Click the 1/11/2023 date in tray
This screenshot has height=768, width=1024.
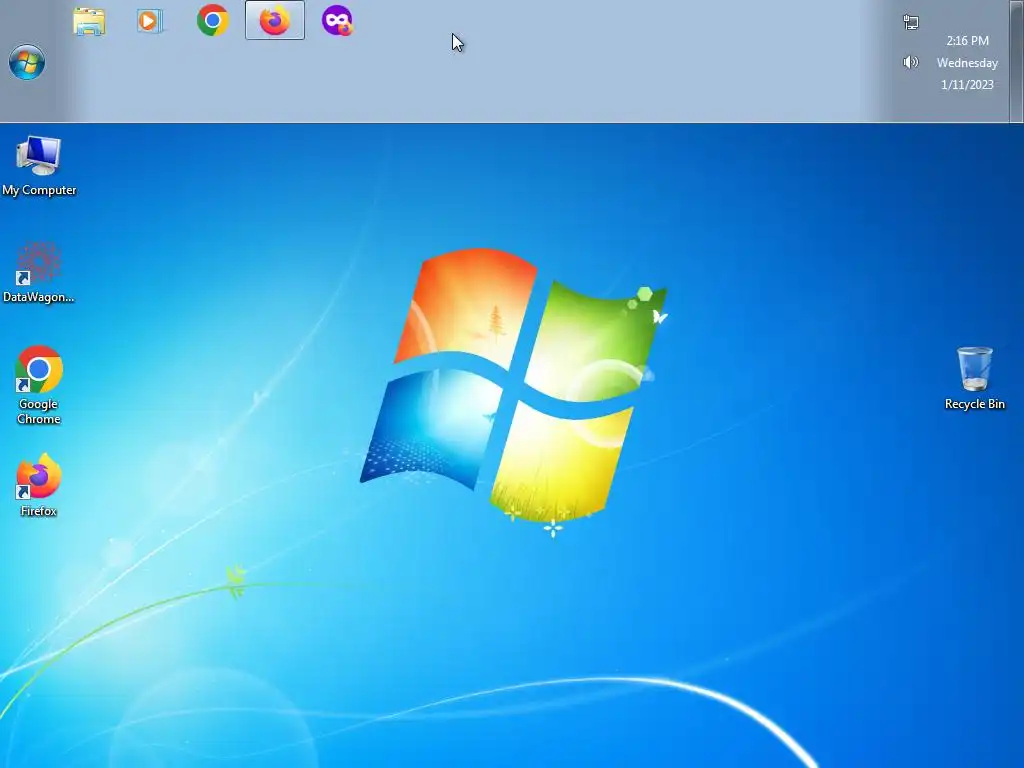click(967, 84)
